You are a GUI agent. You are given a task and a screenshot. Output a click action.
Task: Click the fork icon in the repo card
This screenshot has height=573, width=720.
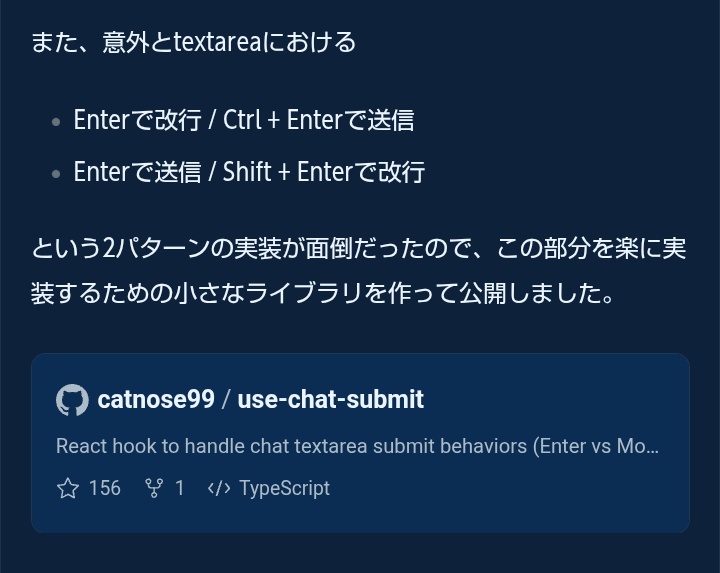point(154,488)
